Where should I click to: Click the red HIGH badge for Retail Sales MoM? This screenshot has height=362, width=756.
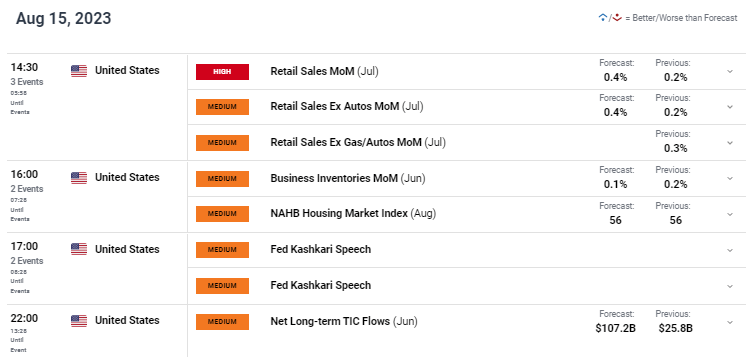[222, 72]
